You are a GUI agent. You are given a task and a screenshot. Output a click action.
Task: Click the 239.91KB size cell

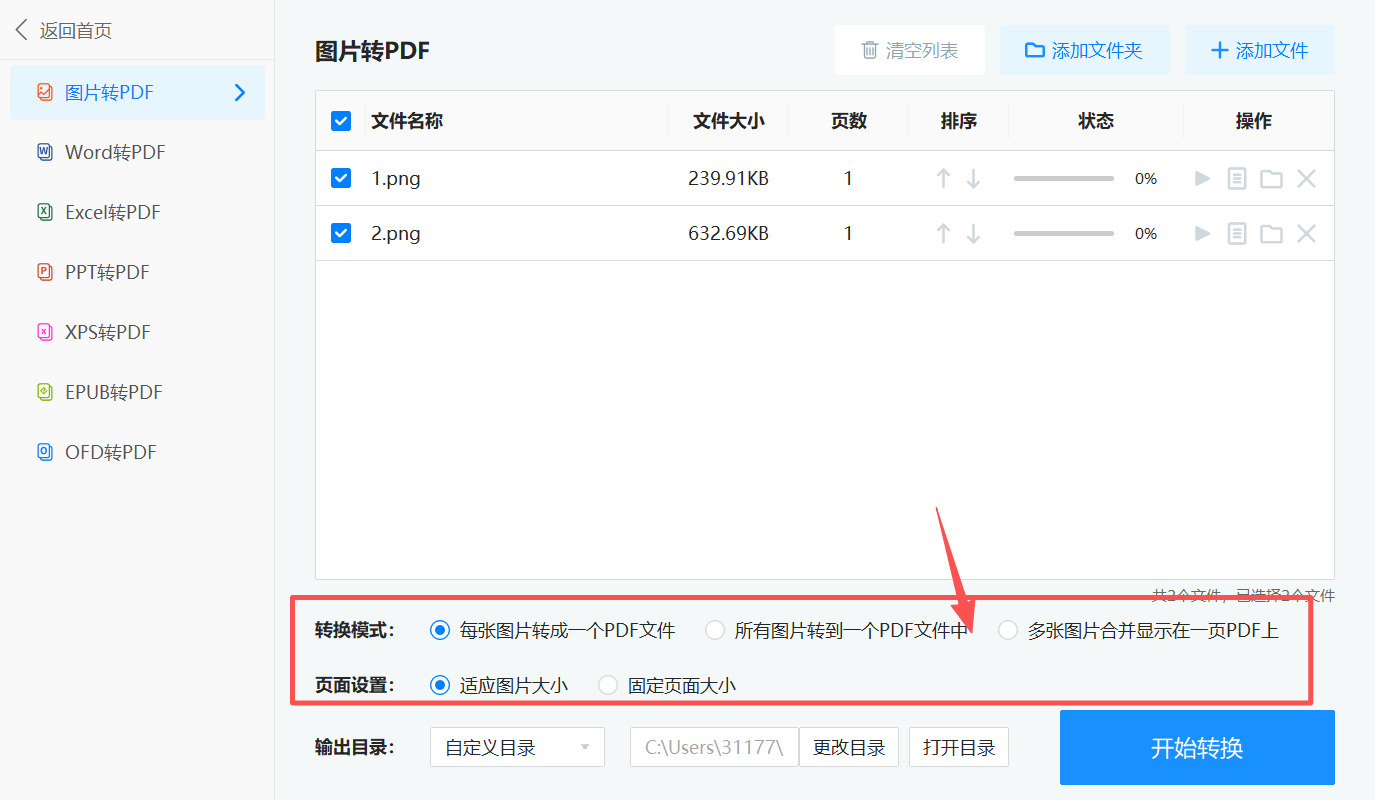[x=728, y=179]
